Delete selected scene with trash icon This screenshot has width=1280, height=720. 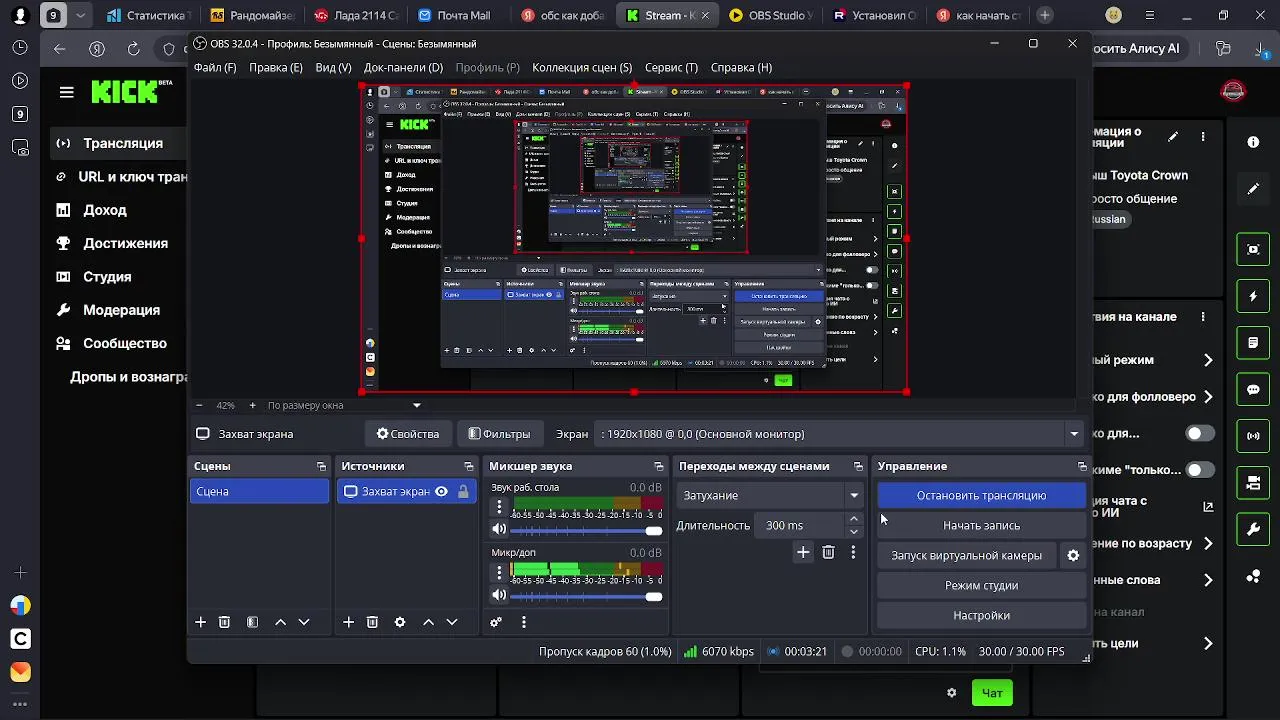(224, 622)
